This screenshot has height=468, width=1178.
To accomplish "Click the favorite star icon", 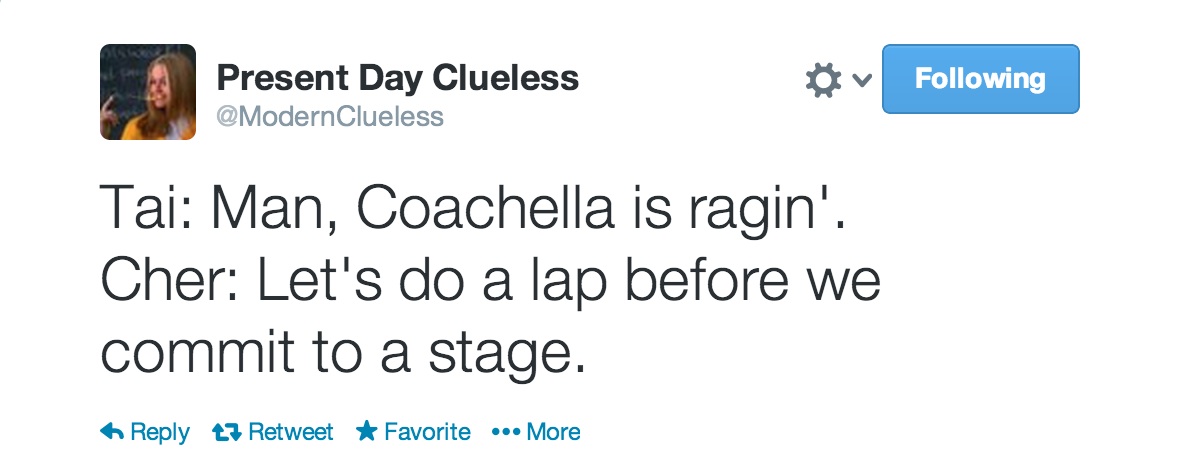I will pyautogui.click(x=367, y=432).
